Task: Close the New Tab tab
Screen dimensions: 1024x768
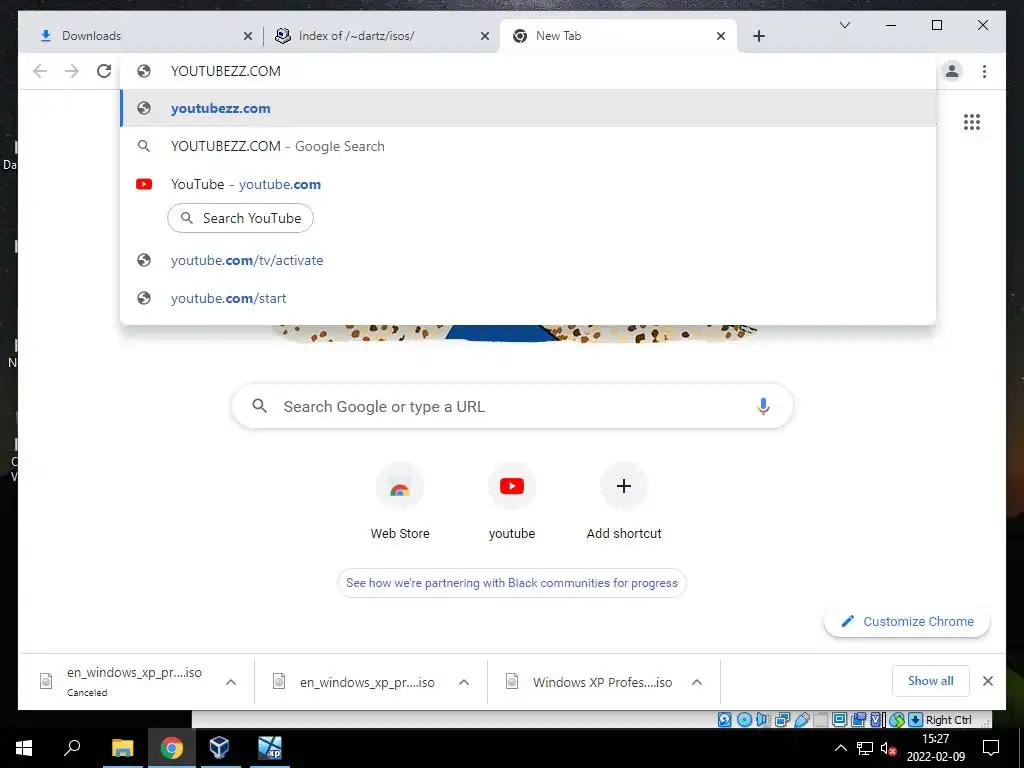Action: (721, 36)
